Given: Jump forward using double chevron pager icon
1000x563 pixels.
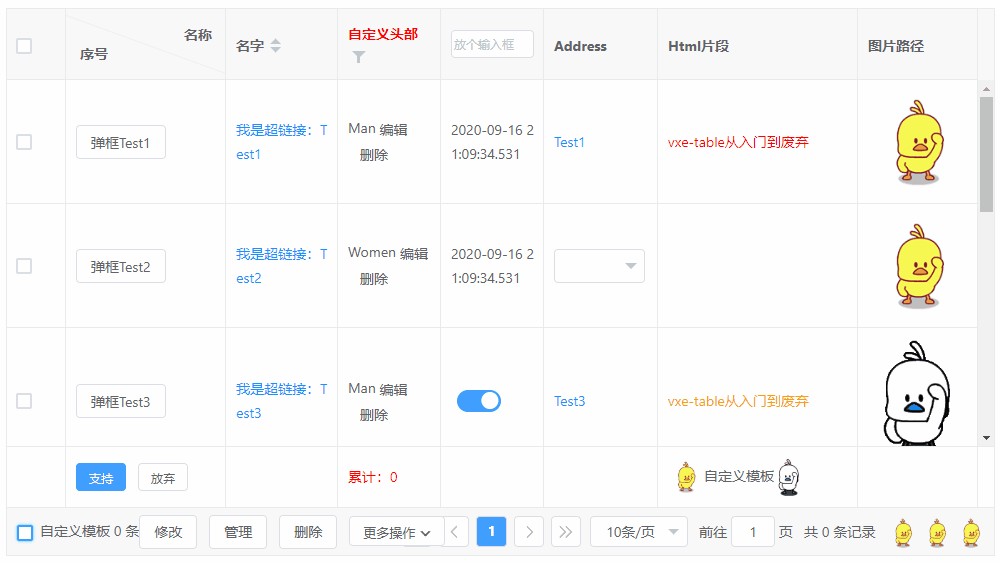Looking at the screenshot, I should 565,532.
